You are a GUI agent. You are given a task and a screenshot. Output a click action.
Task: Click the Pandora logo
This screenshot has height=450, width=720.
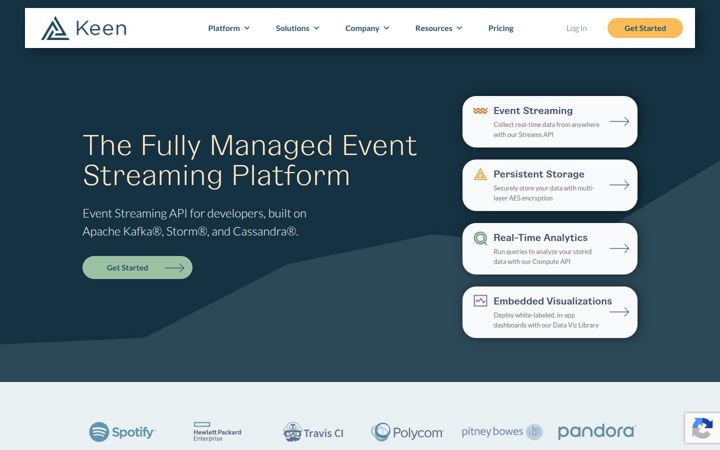(x=596, y=432)
